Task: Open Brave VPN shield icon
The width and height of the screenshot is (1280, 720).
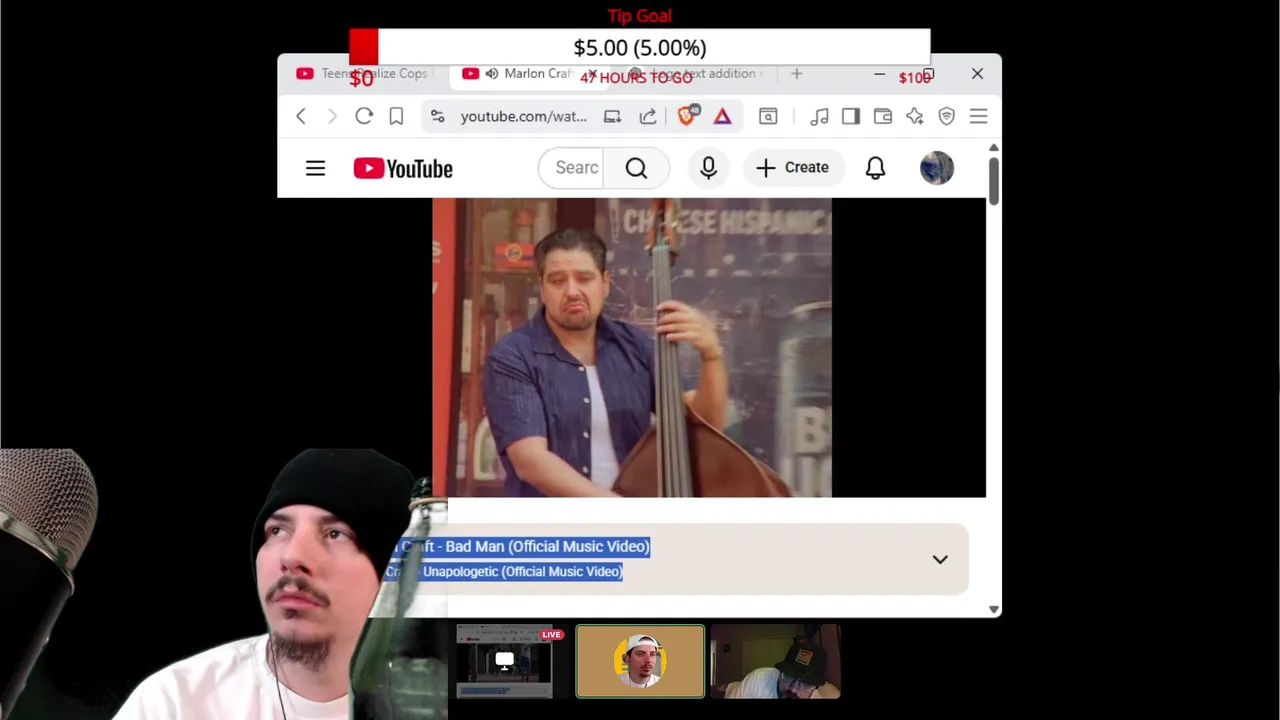Action: point(947,117)
